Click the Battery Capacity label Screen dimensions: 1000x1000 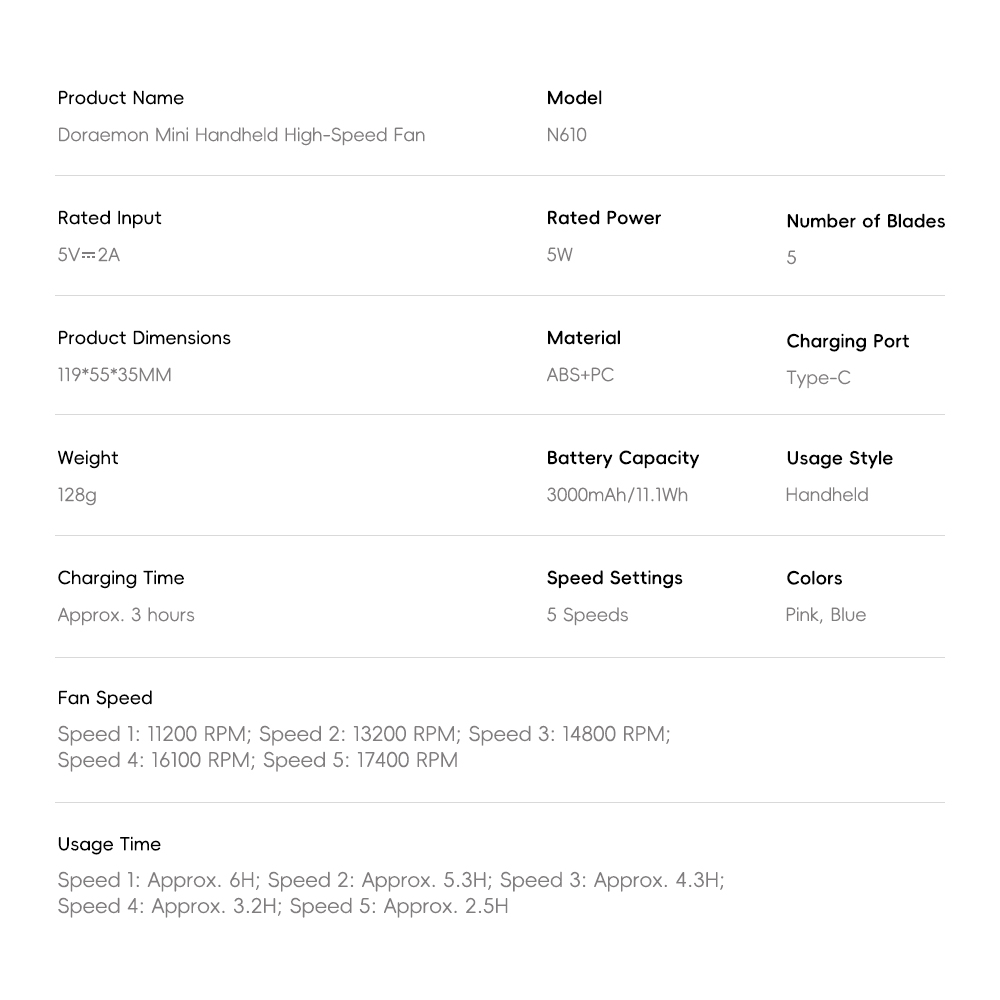pyautogui.click(x=622, y=458)
